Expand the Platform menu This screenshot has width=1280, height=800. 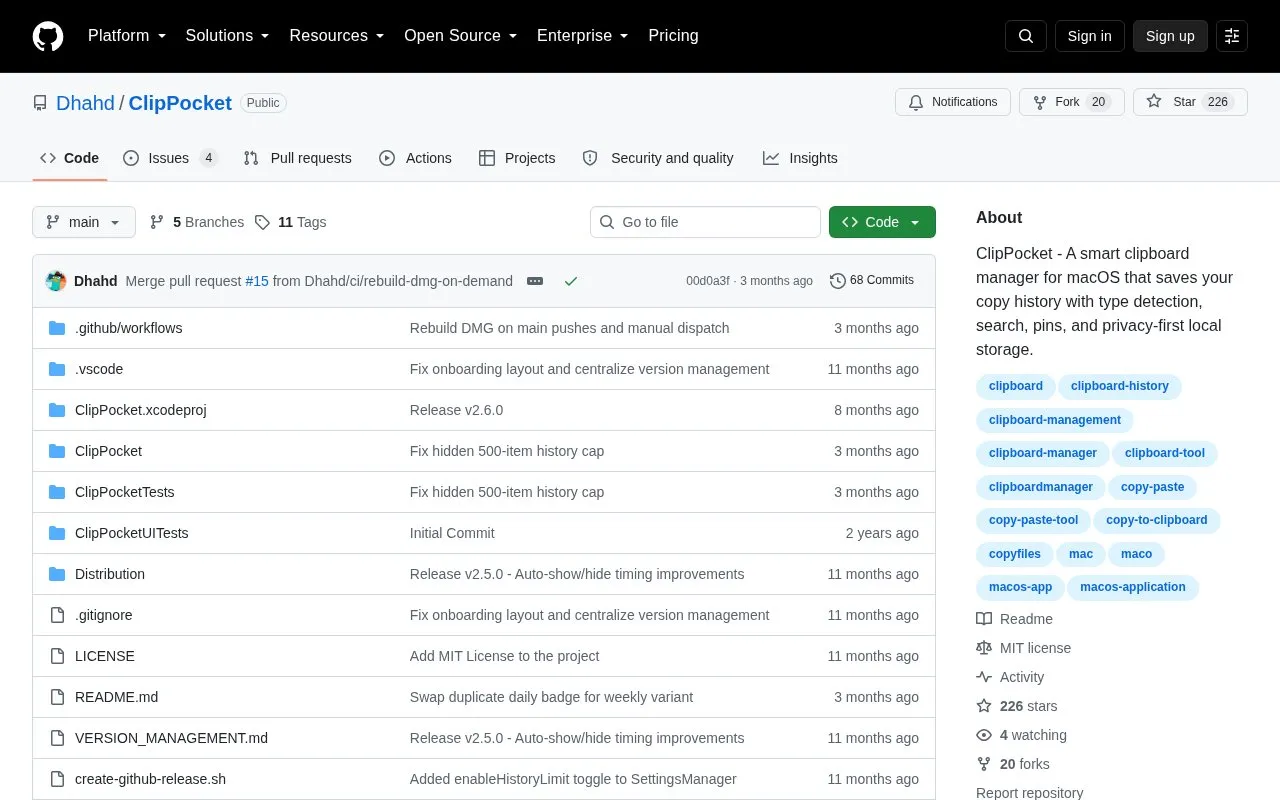point(127,36)
